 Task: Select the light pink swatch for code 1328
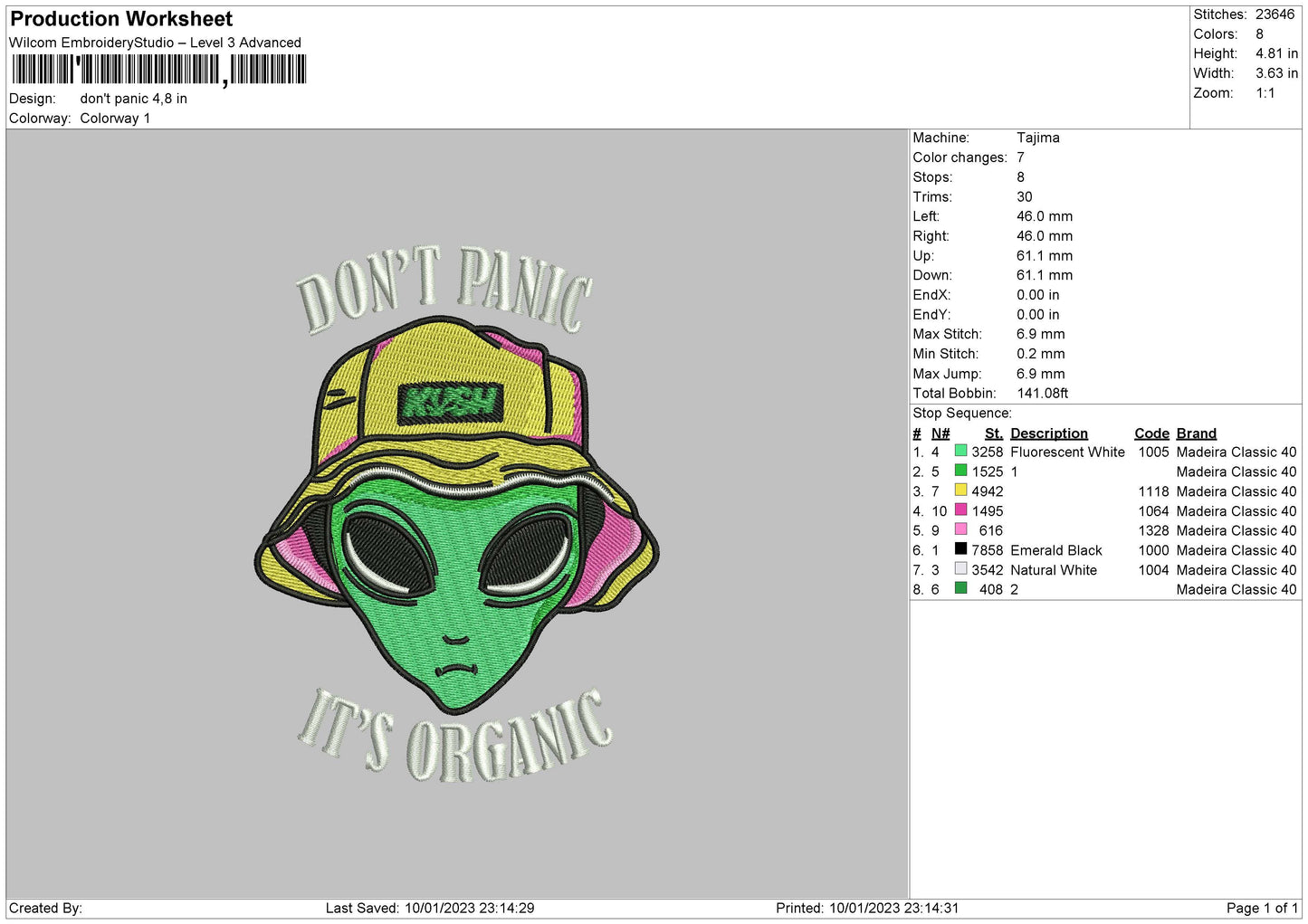tap(960, 529)
